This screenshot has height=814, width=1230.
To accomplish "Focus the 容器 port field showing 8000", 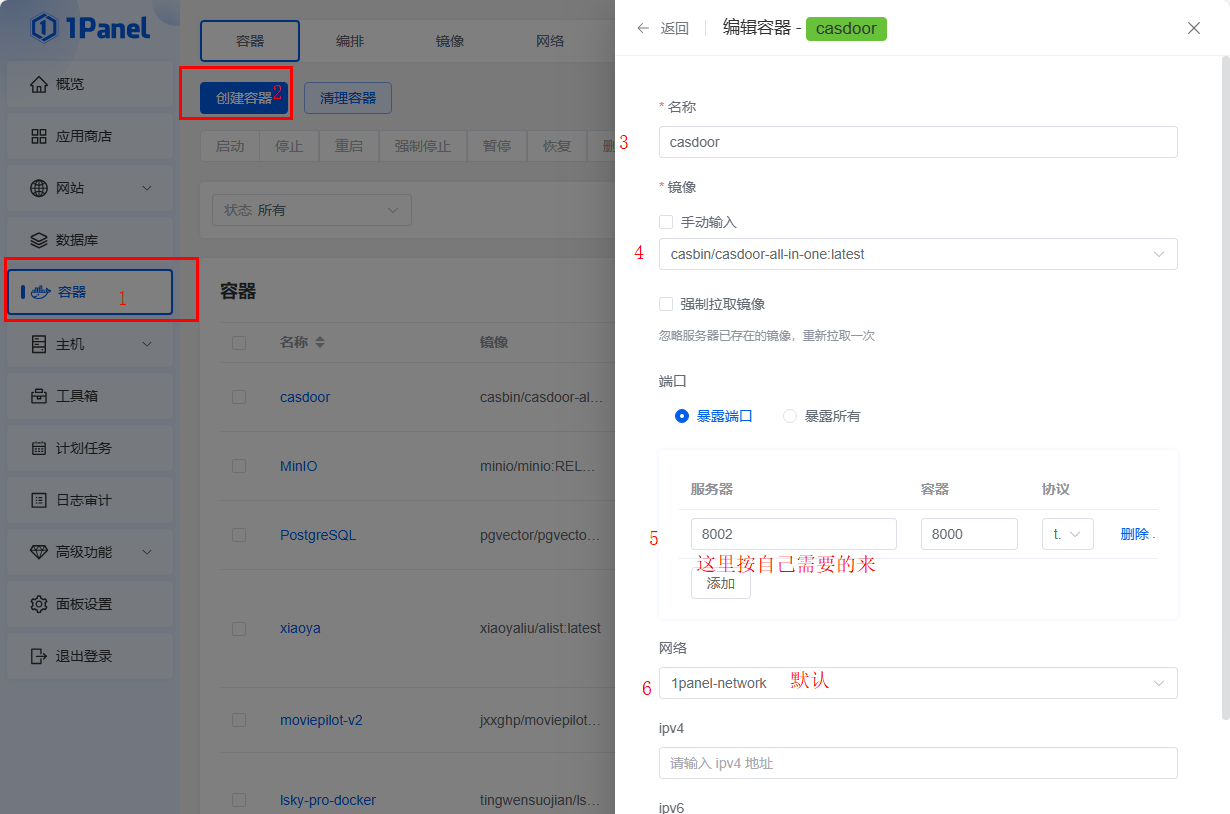I will (970, 534).
